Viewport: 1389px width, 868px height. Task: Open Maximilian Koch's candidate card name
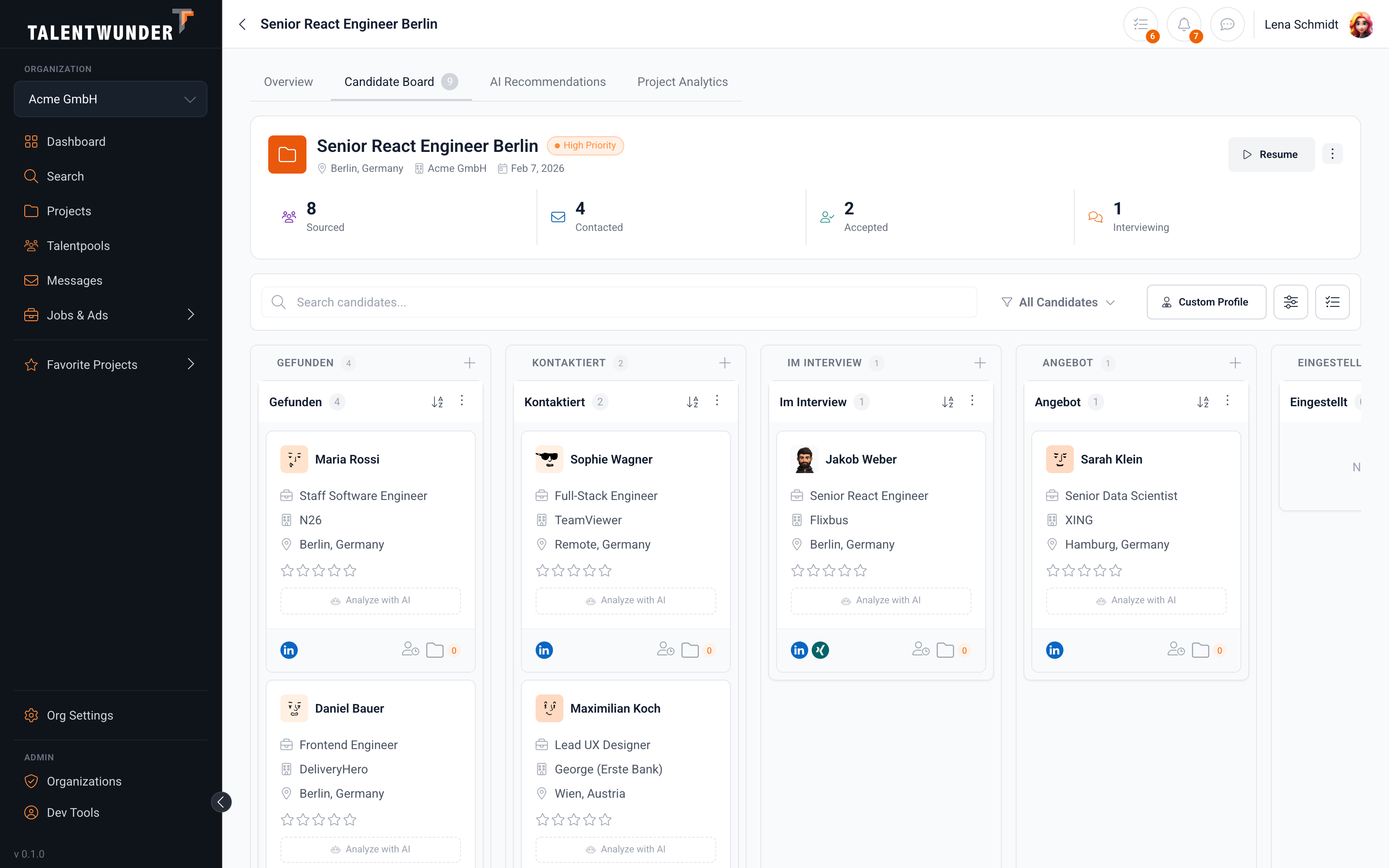click(616, 708)
